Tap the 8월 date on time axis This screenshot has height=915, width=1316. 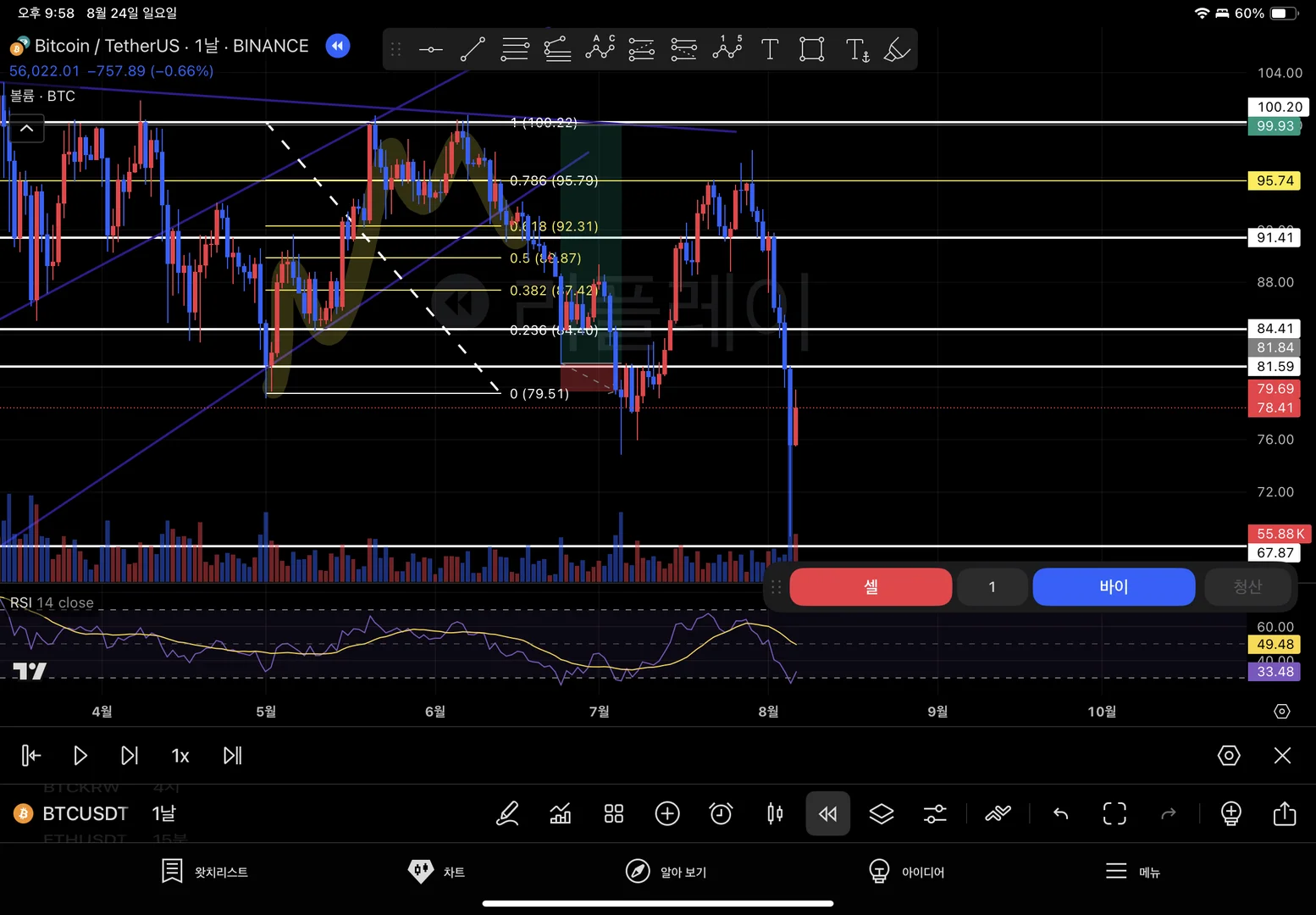pos(768,711)
